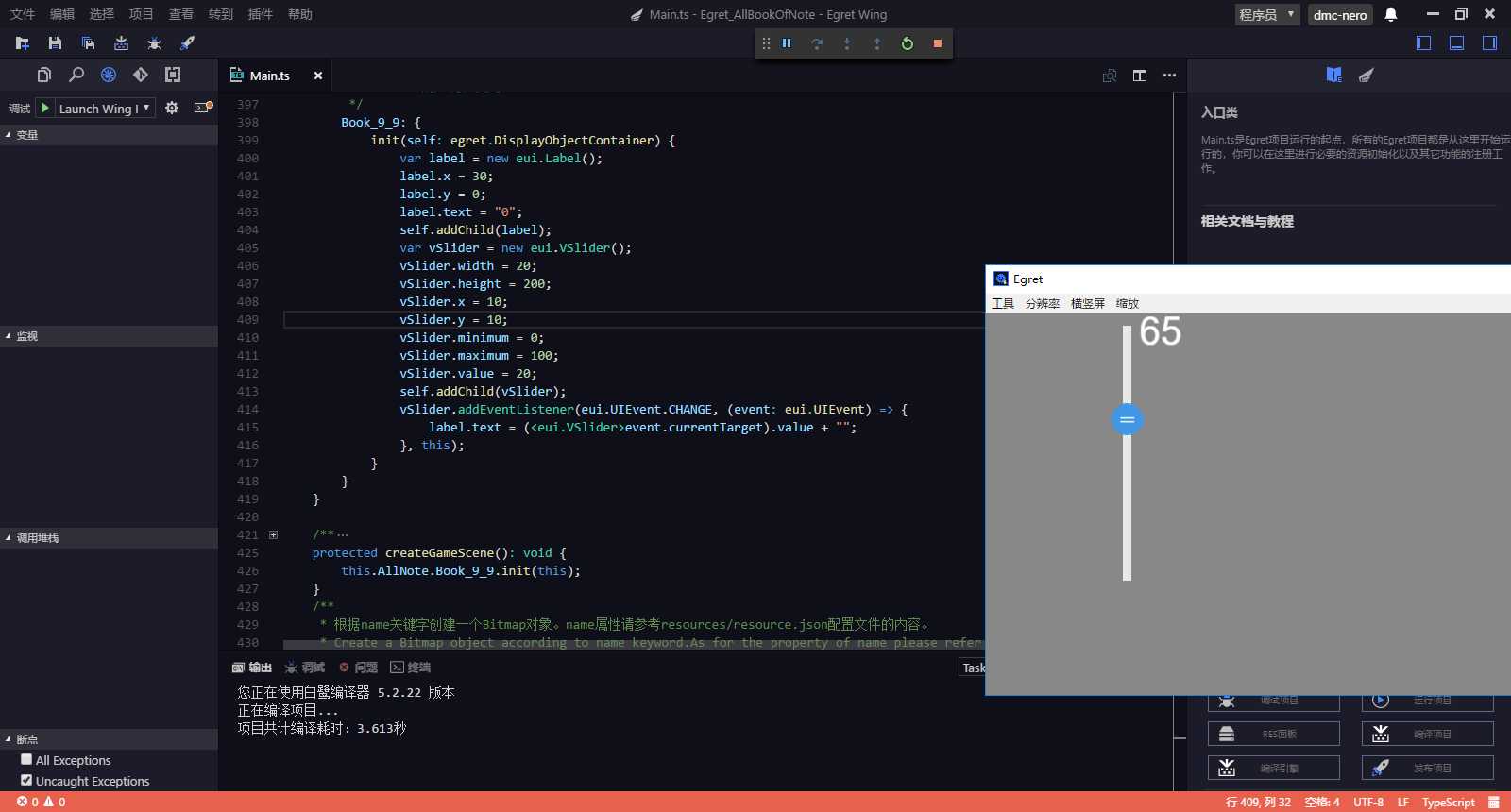Click the 编译项目 button

click(1427, 734)
